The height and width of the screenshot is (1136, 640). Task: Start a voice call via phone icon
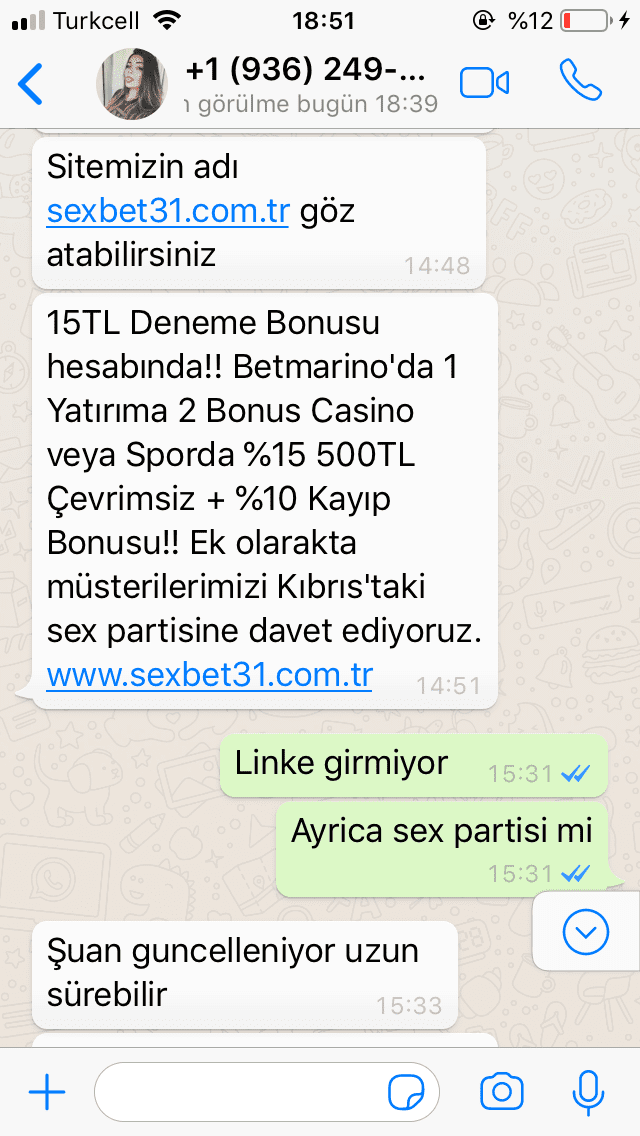click(x=581, y=80)
